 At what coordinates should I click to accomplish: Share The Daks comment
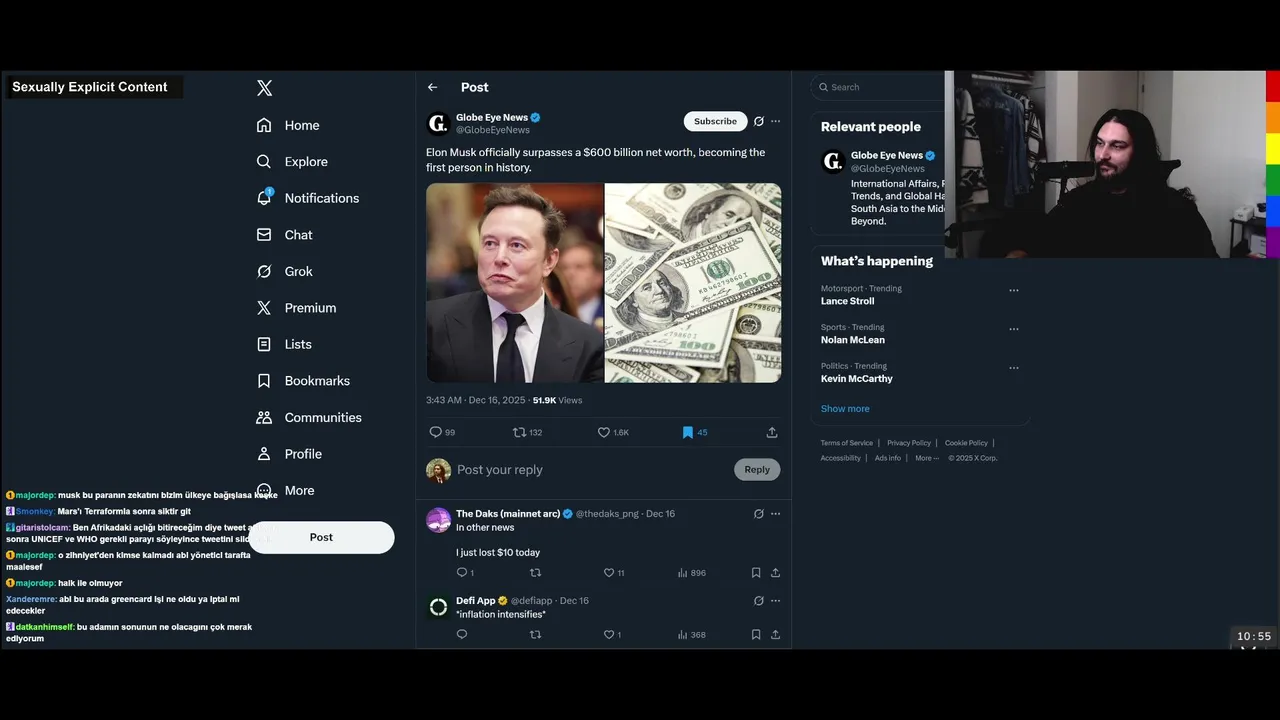click(775, 573)
